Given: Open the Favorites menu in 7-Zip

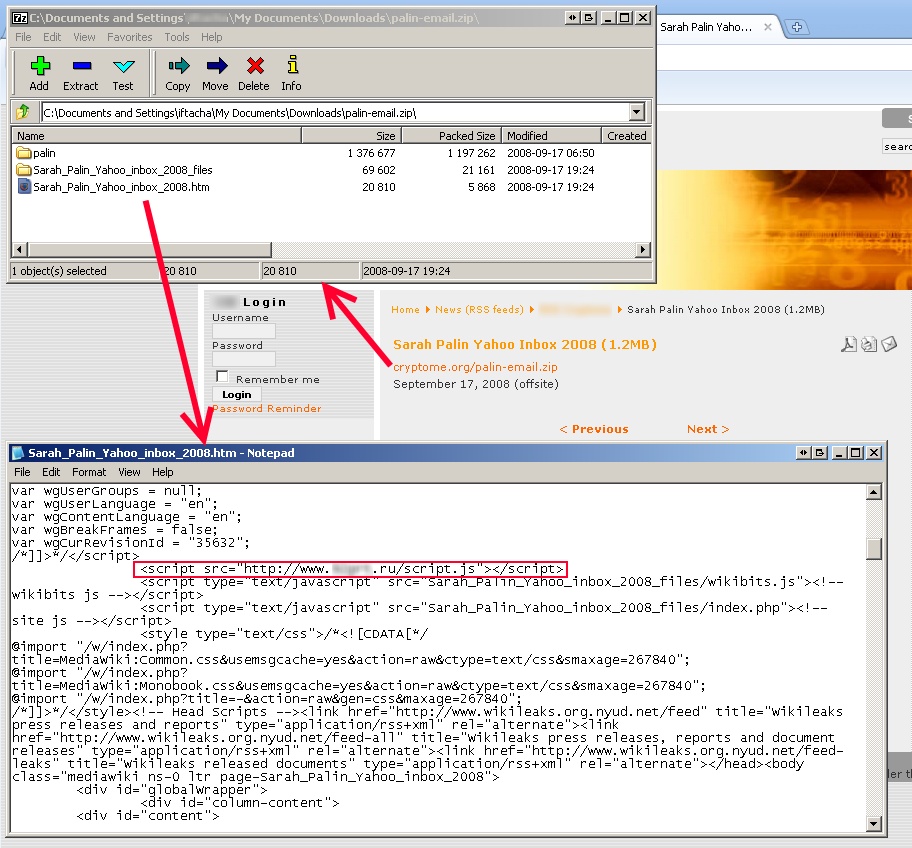Looking at the screenshot, I should 130,37.
